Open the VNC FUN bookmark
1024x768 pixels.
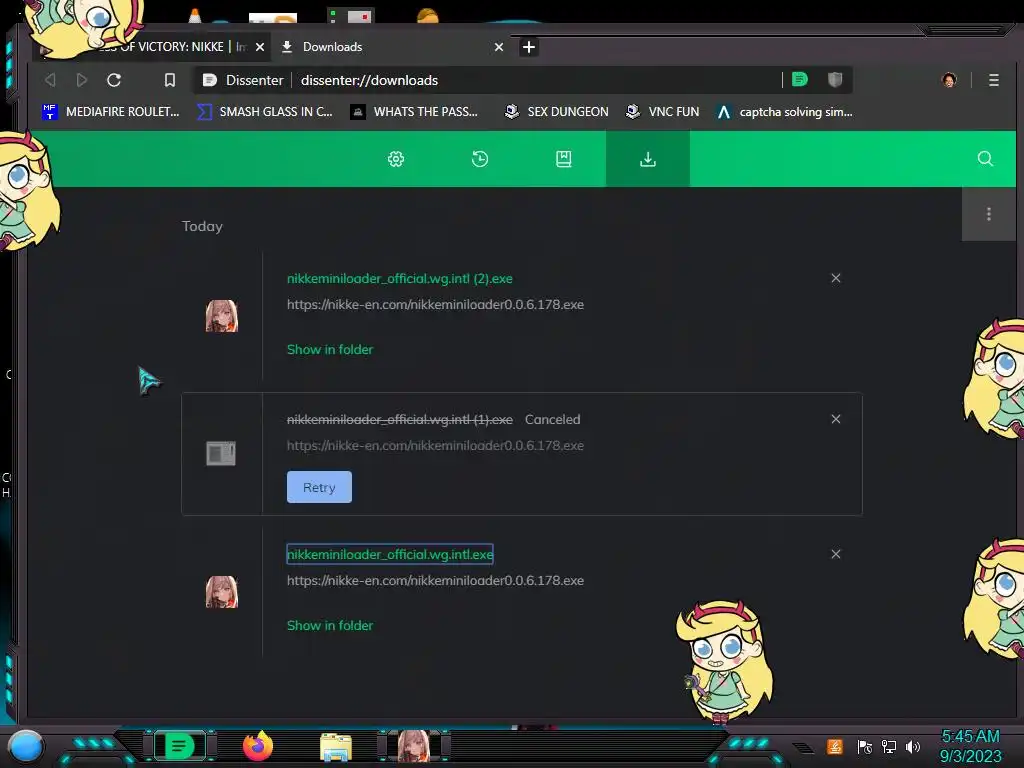click(x=662, y=112)
